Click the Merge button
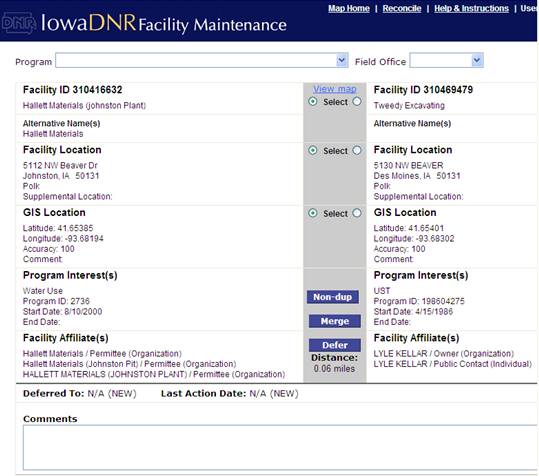Screen dimensions: 539x476 [334, 321]
